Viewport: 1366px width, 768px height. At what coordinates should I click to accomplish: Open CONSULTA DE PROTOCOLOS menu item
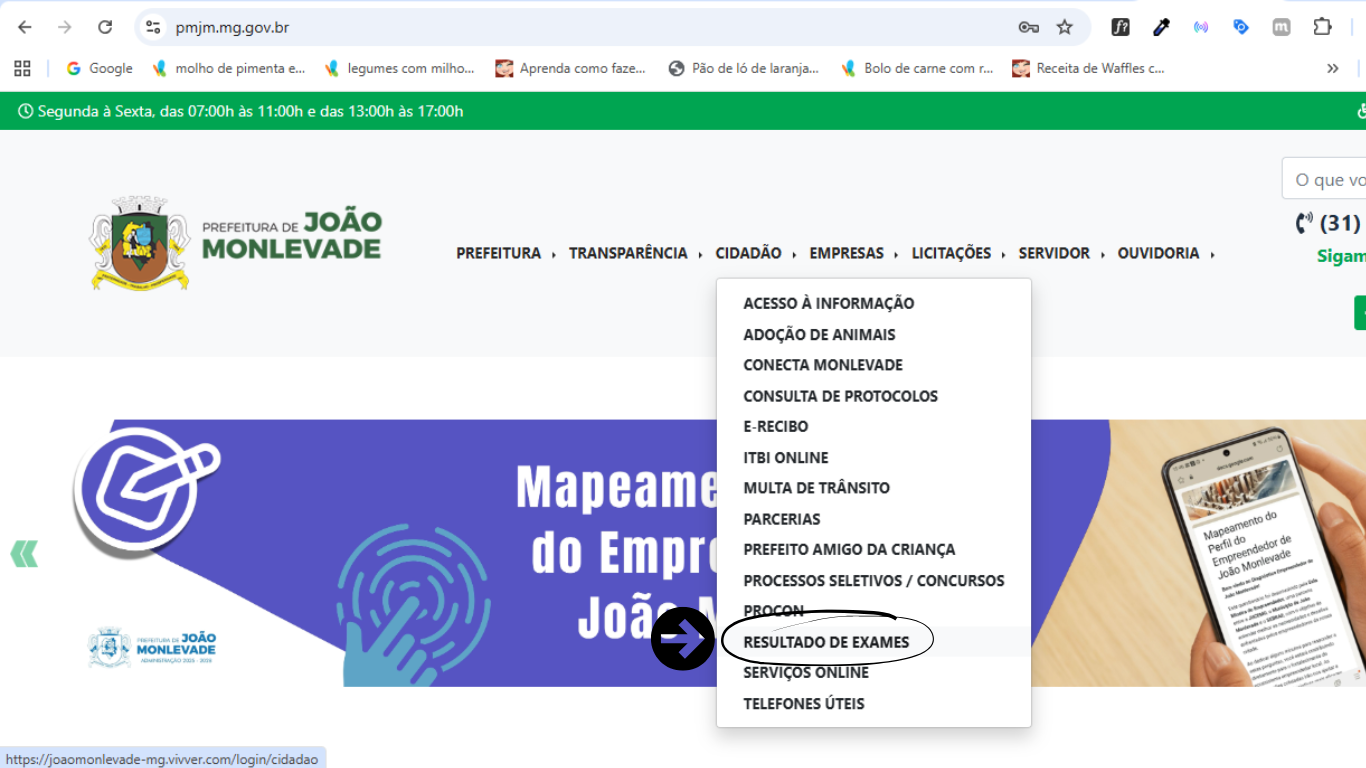tap(840, 396)
